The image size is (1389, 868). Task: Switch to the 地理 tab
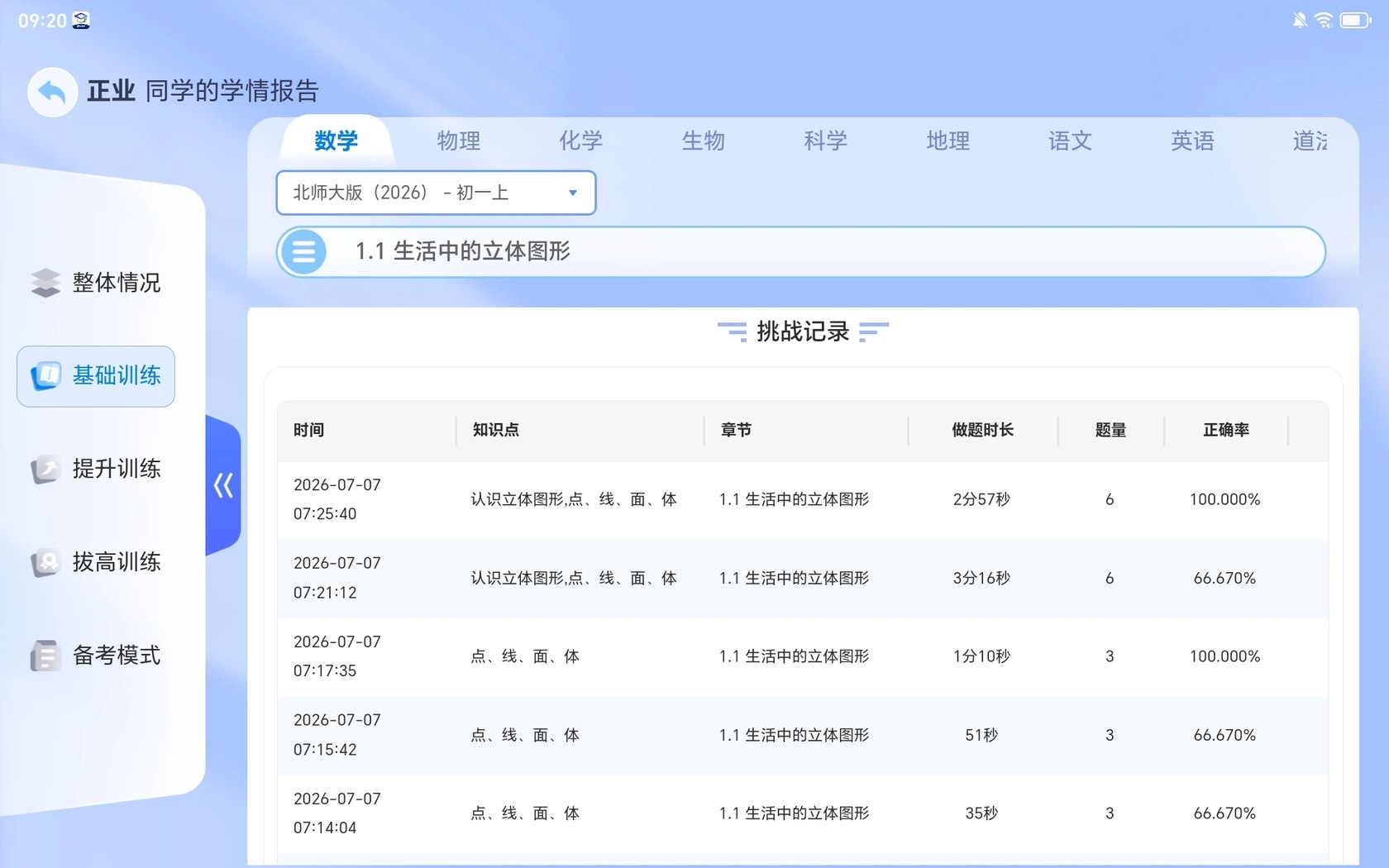coord(948,141)
